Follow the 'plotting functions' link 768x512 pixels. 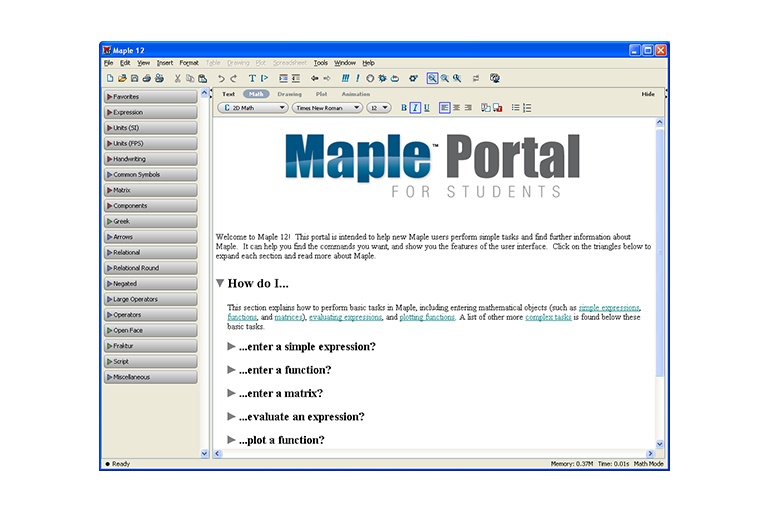(x=427, y=317)
